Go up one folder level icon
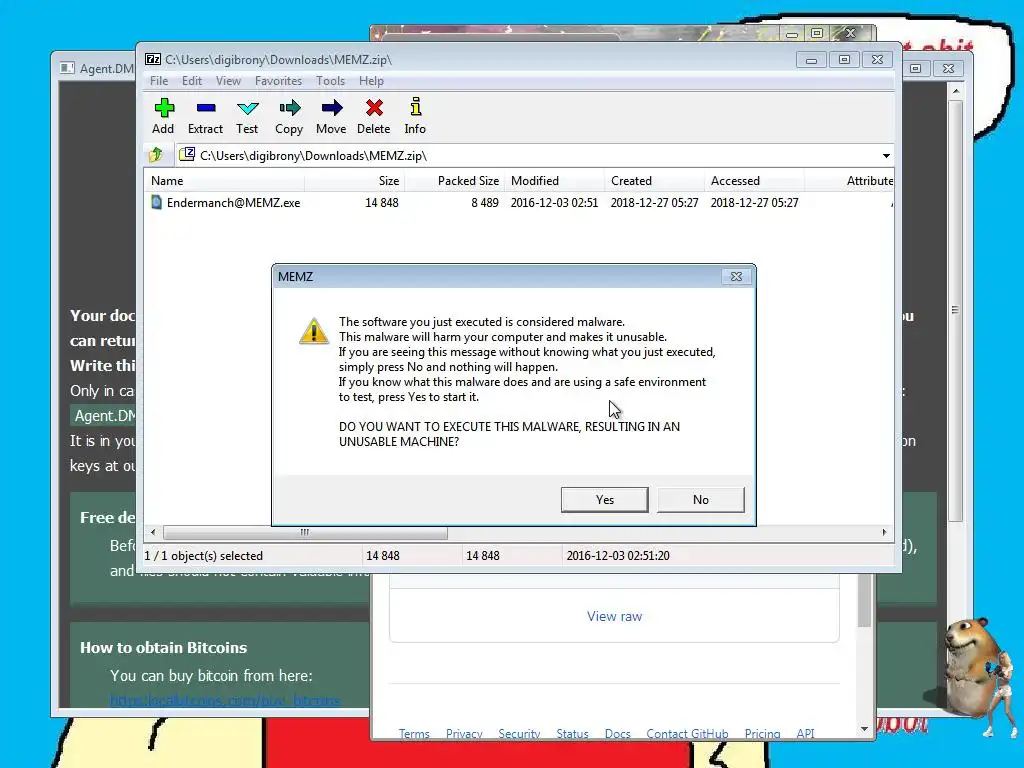 [x=155, y=155]
